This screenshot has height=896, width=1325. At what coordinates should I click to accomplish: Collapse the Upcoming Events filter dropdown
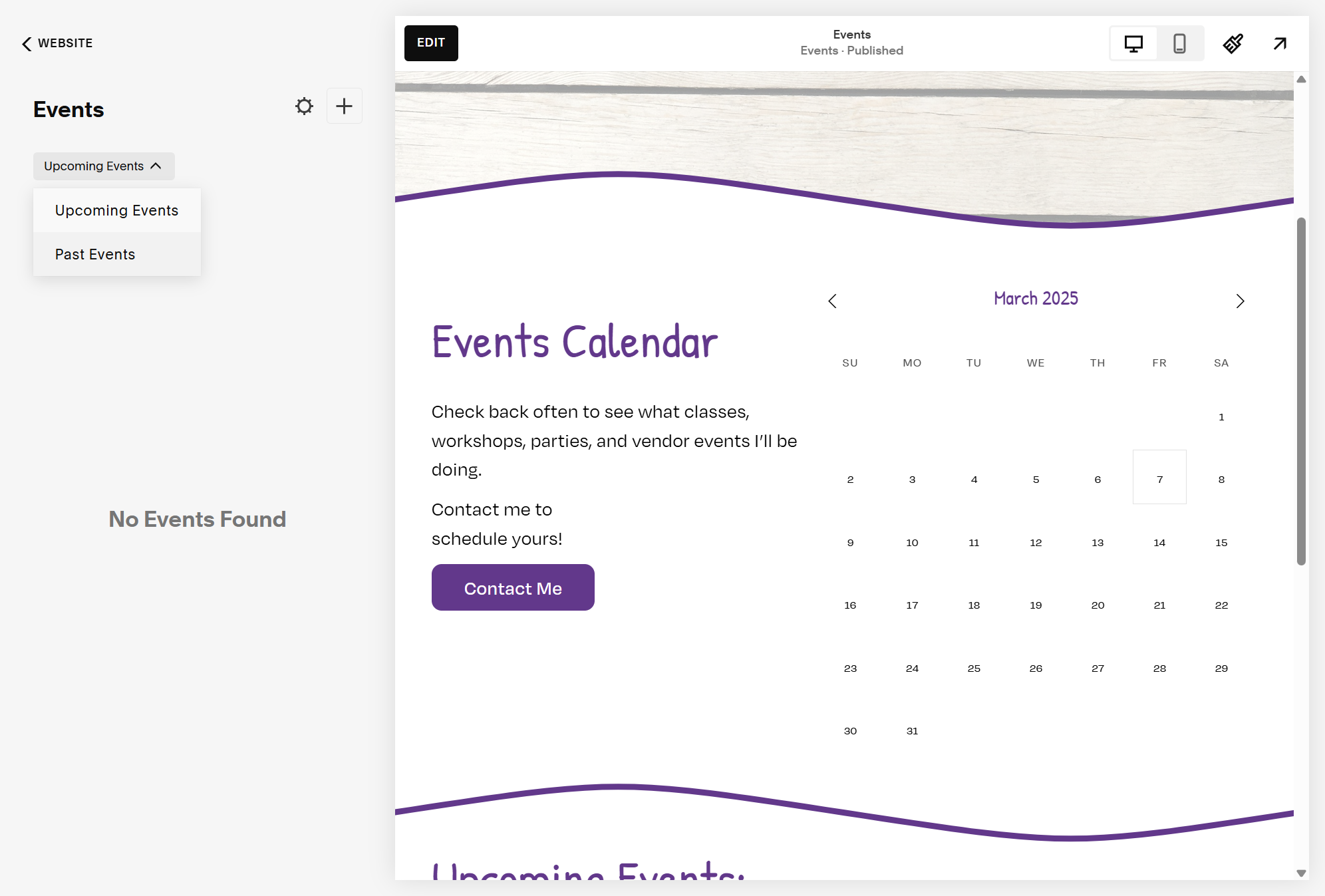[x=104, y=166]
